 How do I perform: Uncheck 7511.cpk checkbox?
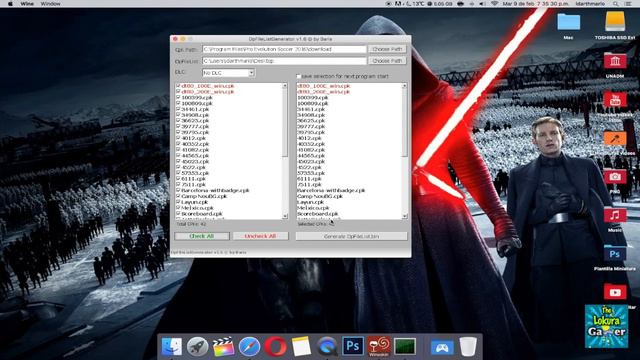tap(178, 184)
